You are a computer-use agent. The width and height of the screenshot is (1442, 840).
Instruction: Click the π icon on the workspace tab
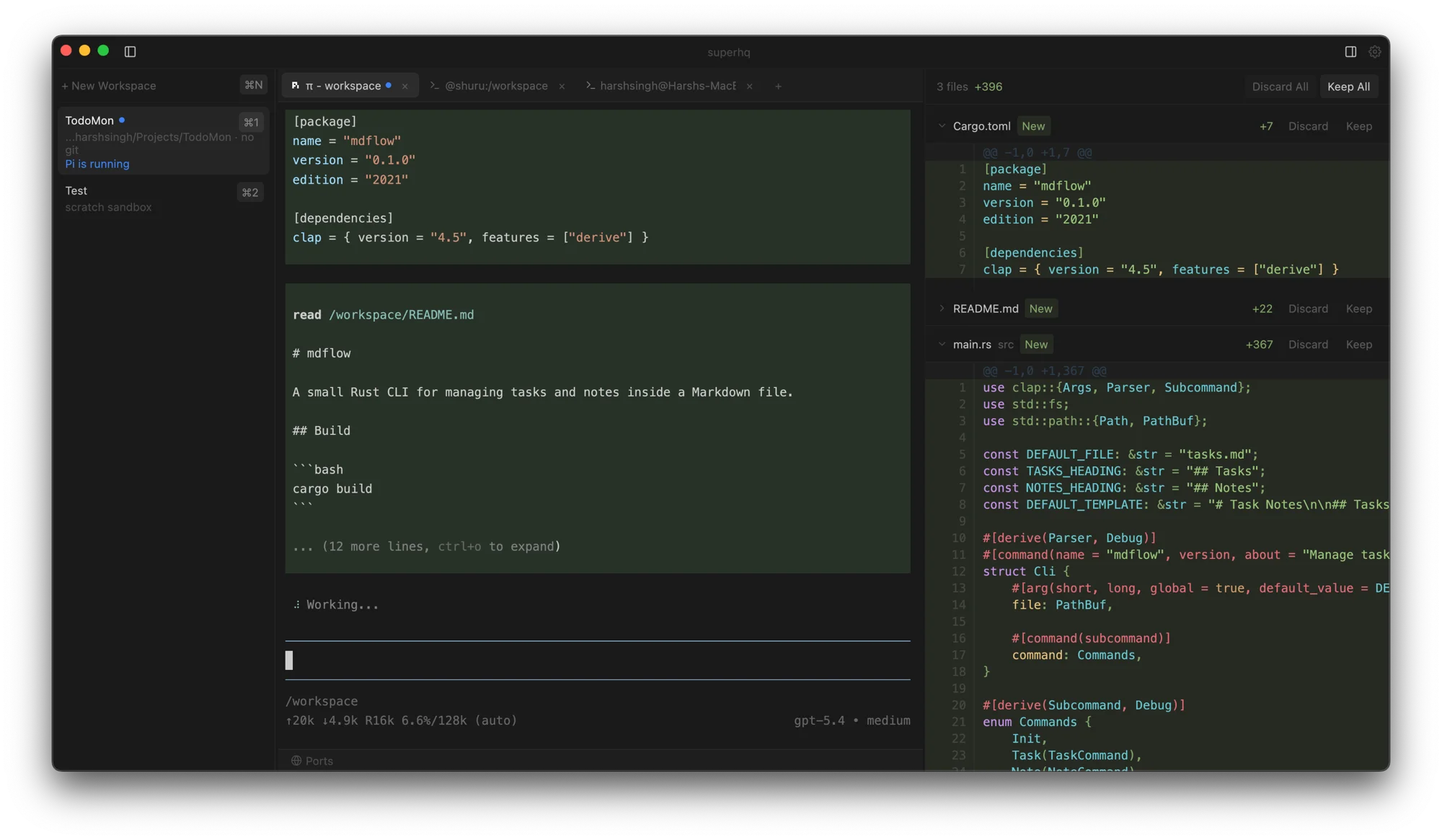[x=295, y=85]
